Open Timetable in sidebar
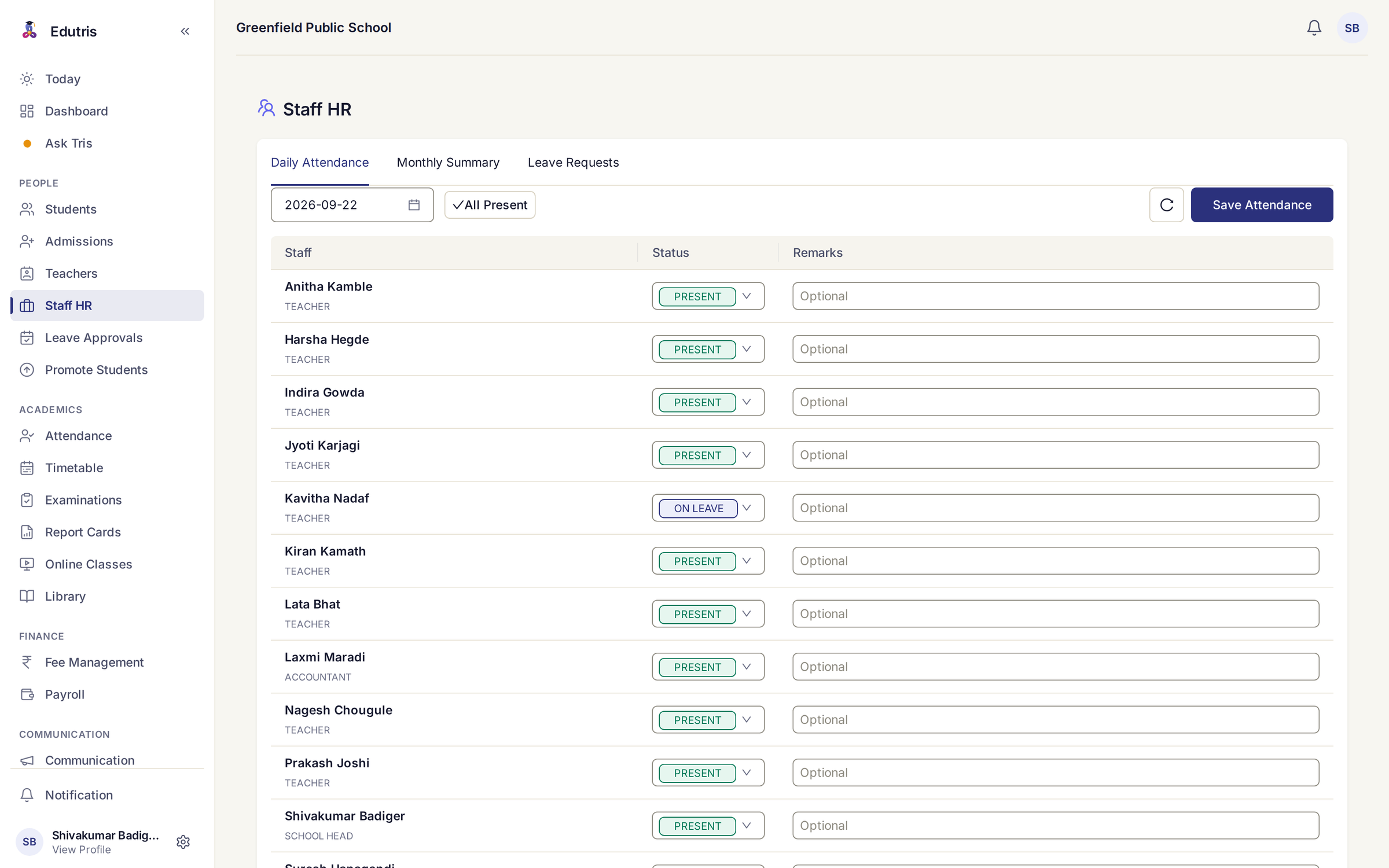The height and width of the screenshot is (868, 1389). pyautogui.click(x=107, y=468)
